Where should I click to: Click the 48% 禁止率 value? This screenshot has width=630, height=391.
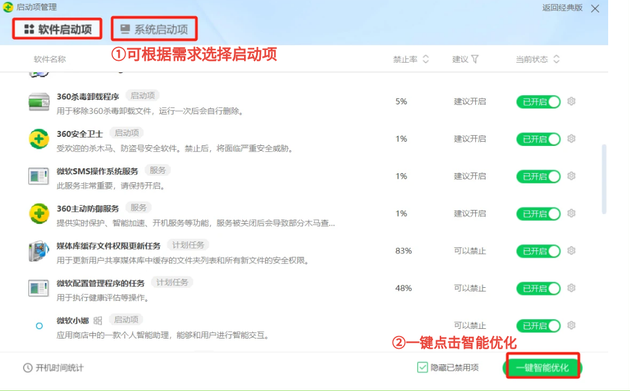click(403, 288)
